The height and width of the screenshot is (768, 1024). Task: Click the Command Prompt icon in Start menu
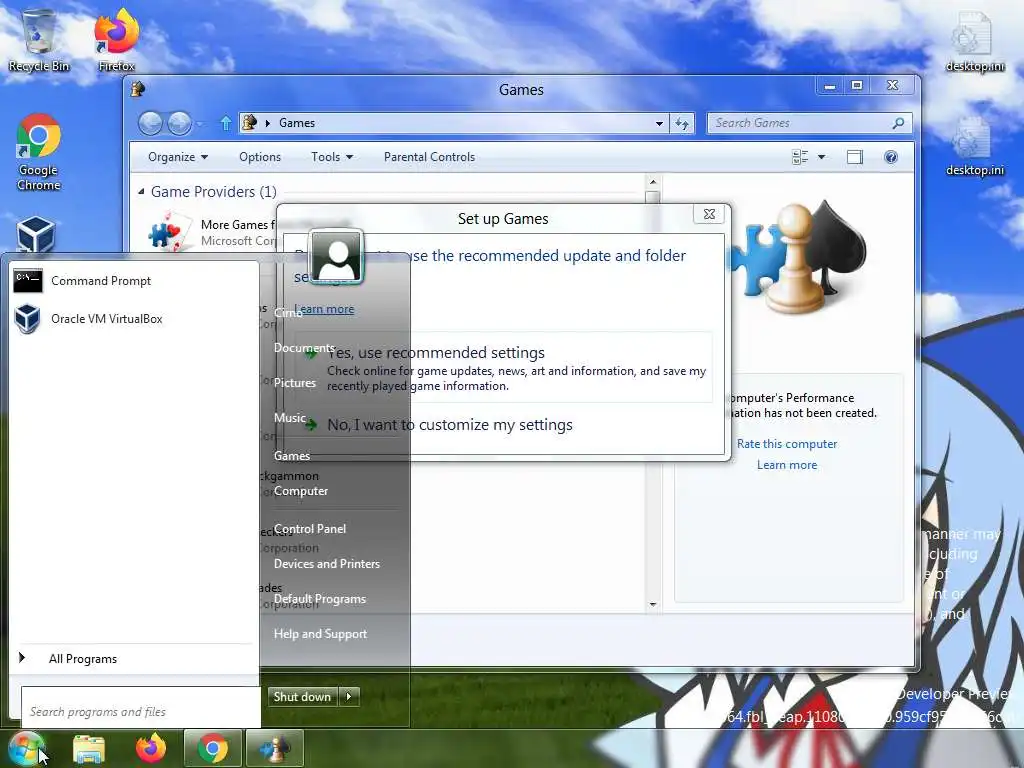[28, 281]
